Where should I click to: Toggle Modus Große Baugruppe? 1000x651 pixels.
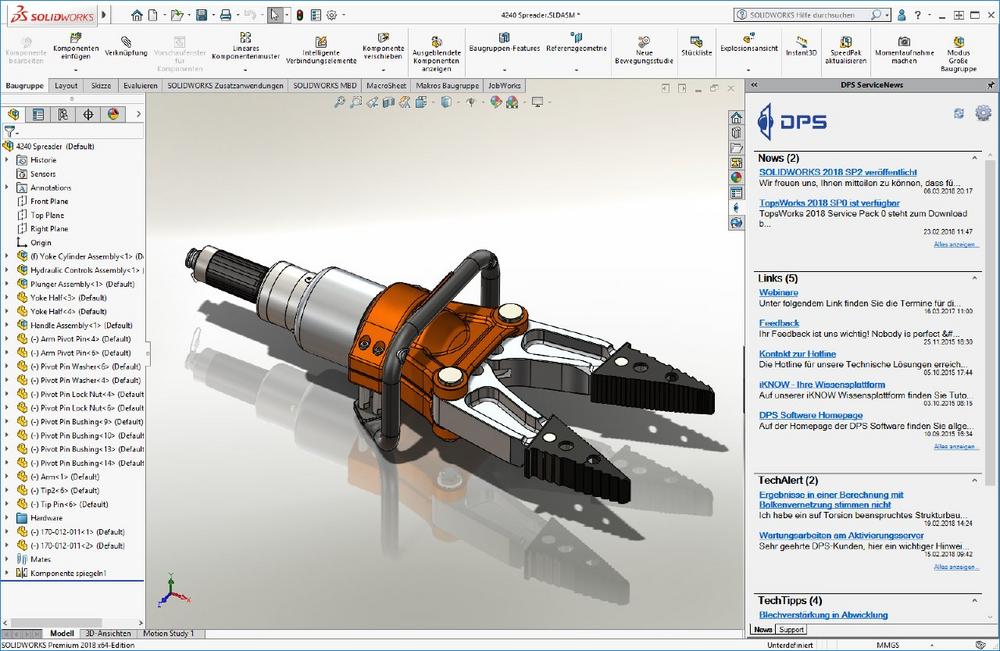pos(958,54)
